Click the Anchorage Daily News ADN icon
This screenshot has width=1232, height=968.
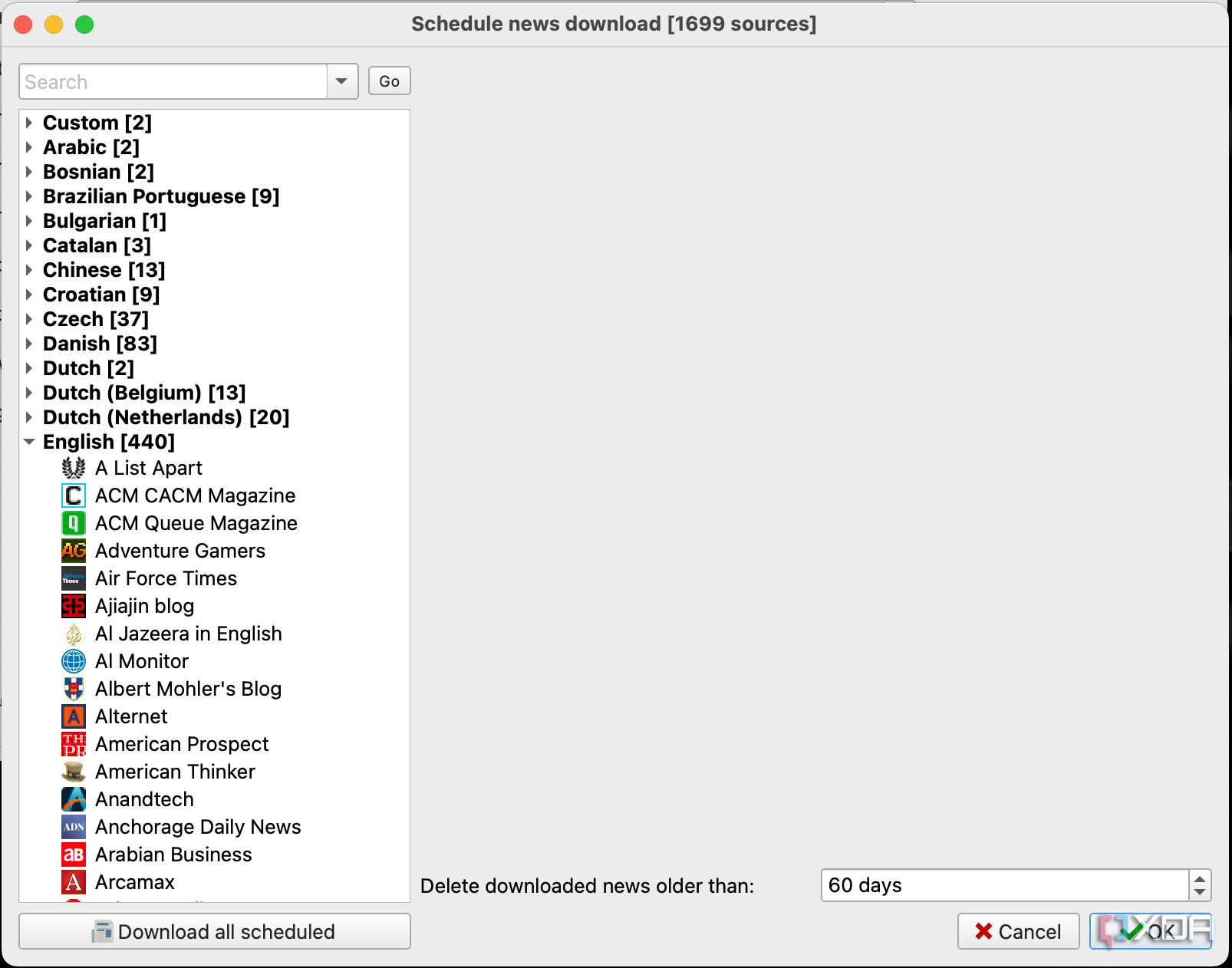[74, 827]
